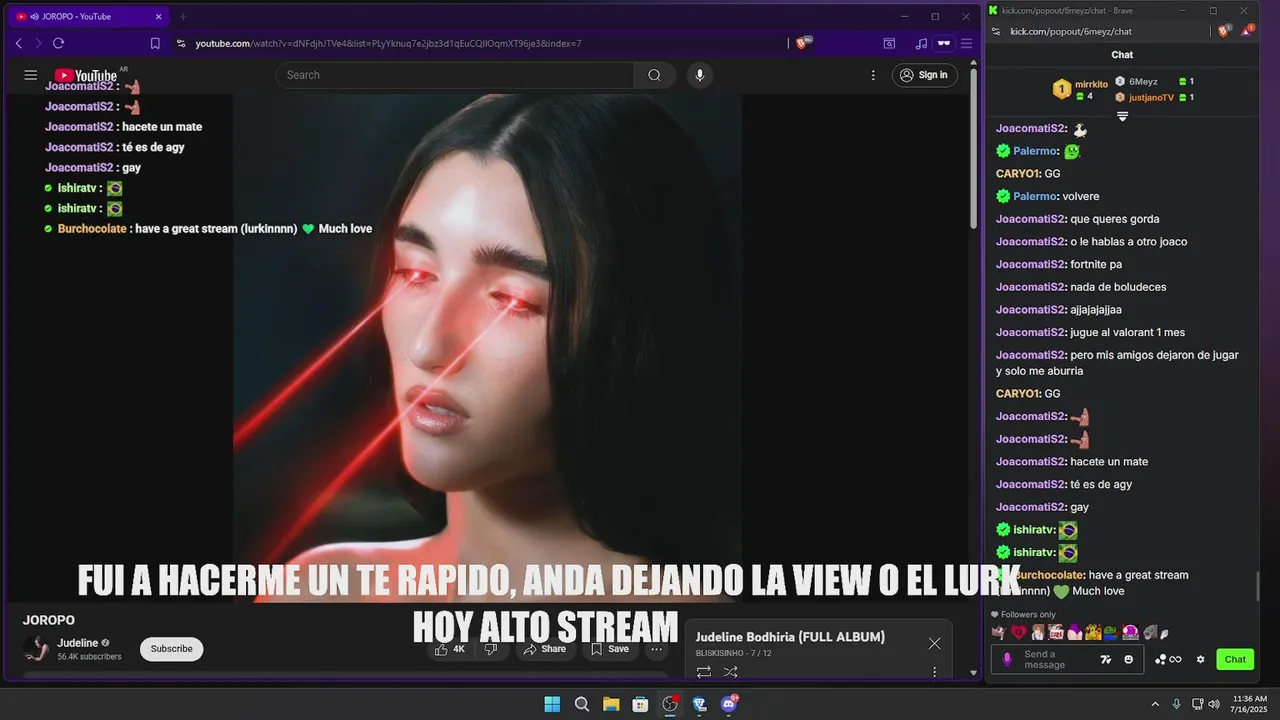The height and width of the screenshot is (720, 1280).
Task: Open playlist panel three-dot options menu
Action: (934, 672)
